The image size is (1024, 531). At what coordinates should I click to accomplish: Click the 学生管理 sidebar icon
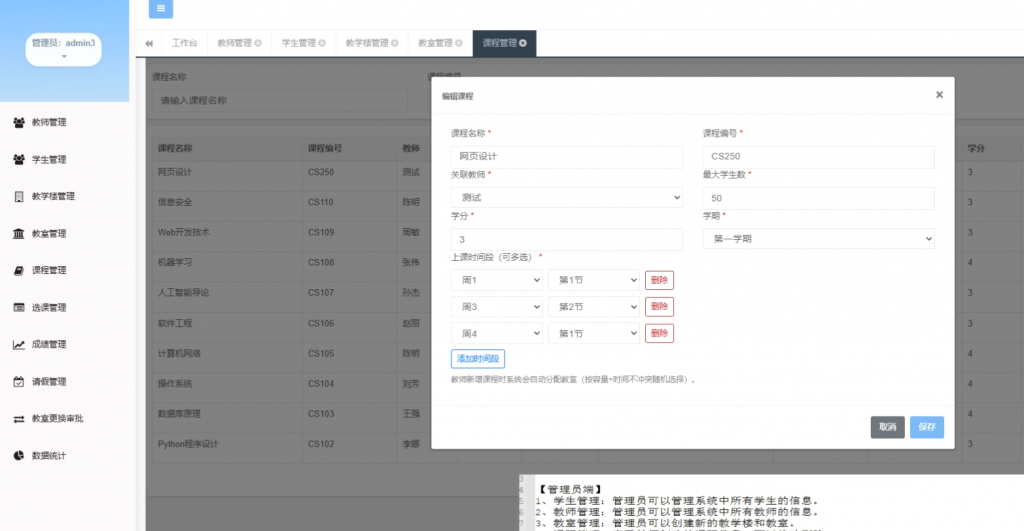[x=19, y=159]
